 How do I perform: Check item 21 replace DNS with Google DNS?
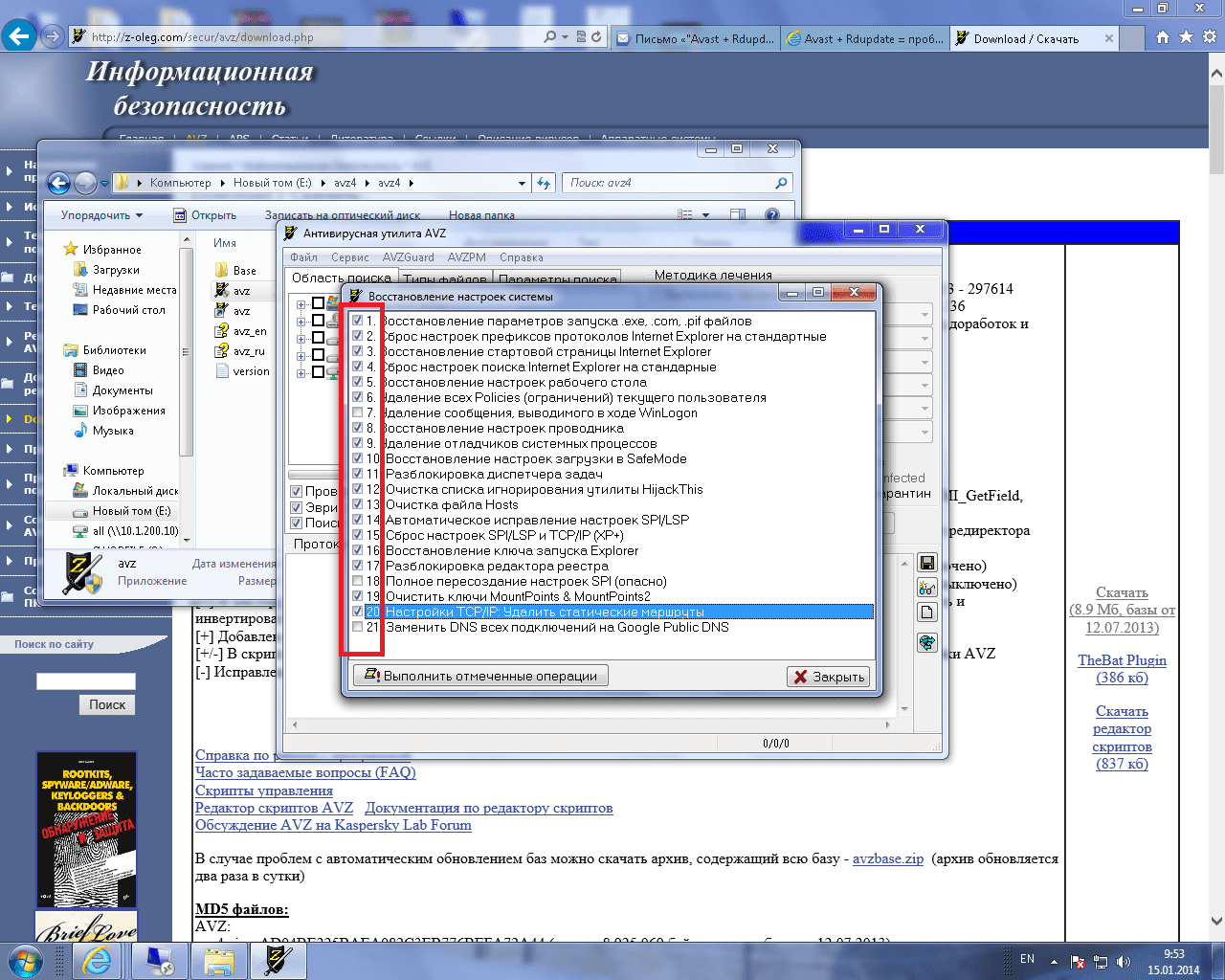(x=358, y=627)
